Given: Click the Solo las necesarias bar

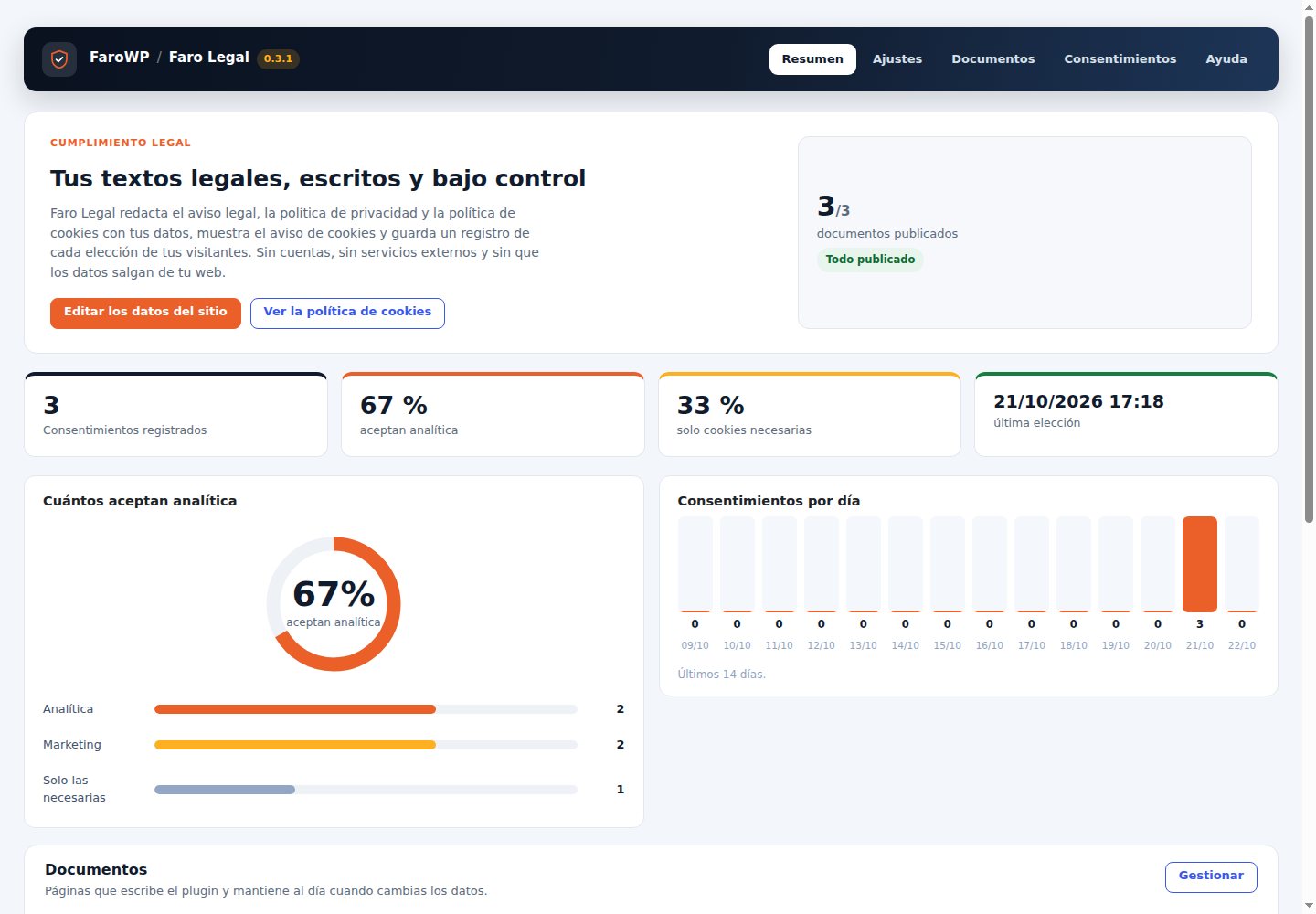Looking at the screenshot, I should pyautogui.click(x=366, y=790).
